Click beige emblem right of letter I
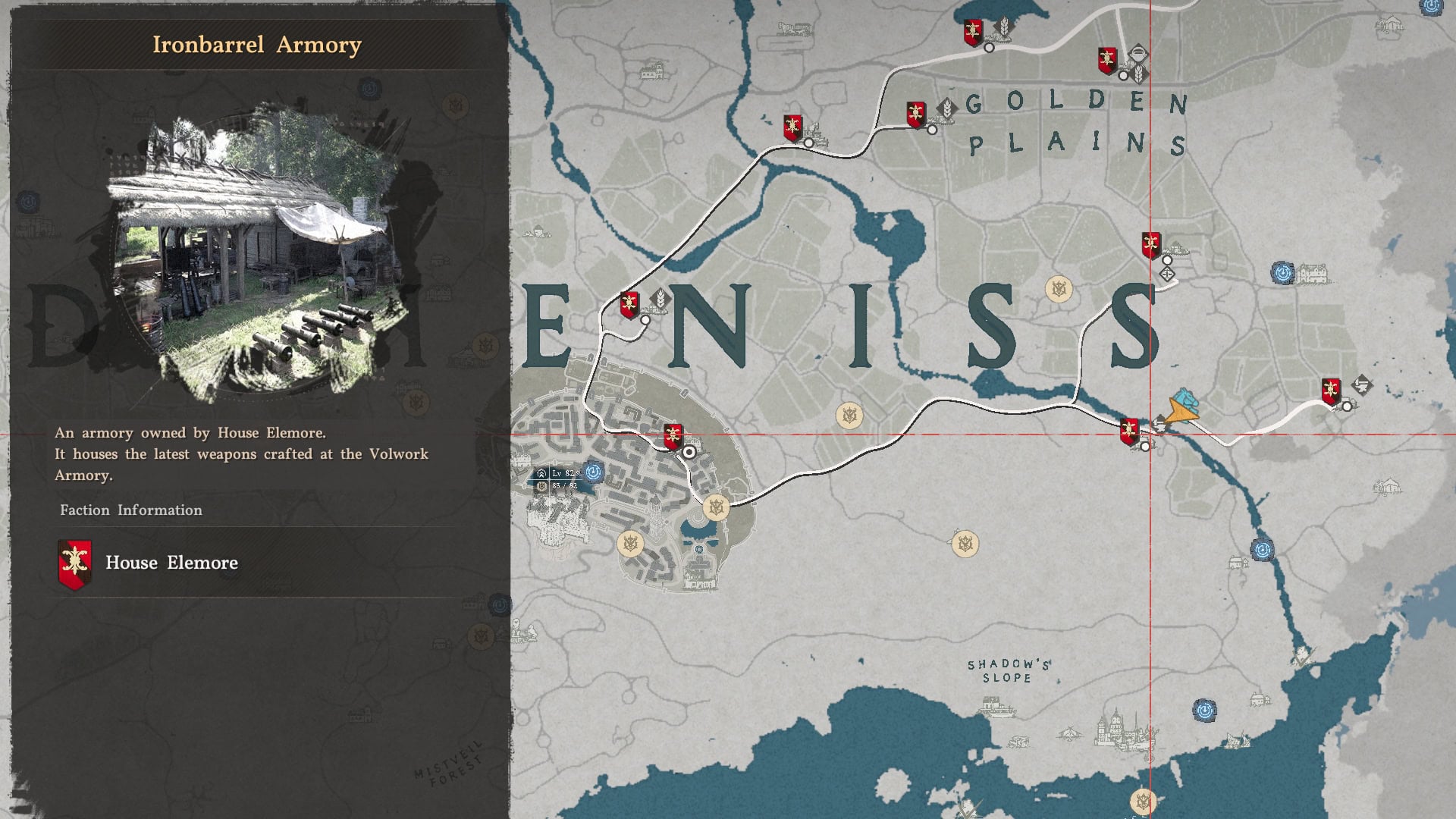 1058,289
